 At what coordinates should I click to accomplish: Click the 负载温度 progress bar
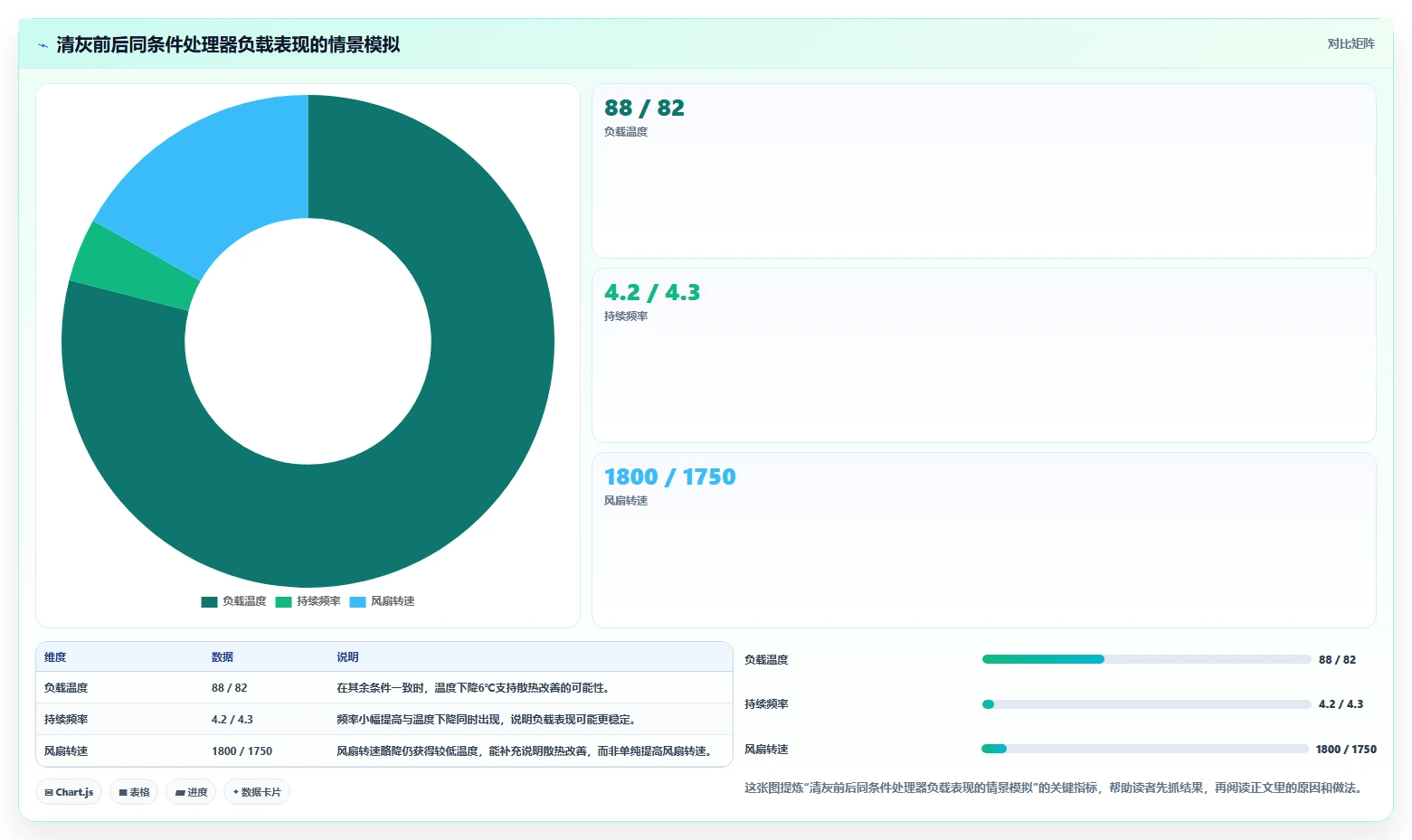(x=1146, y=659)
